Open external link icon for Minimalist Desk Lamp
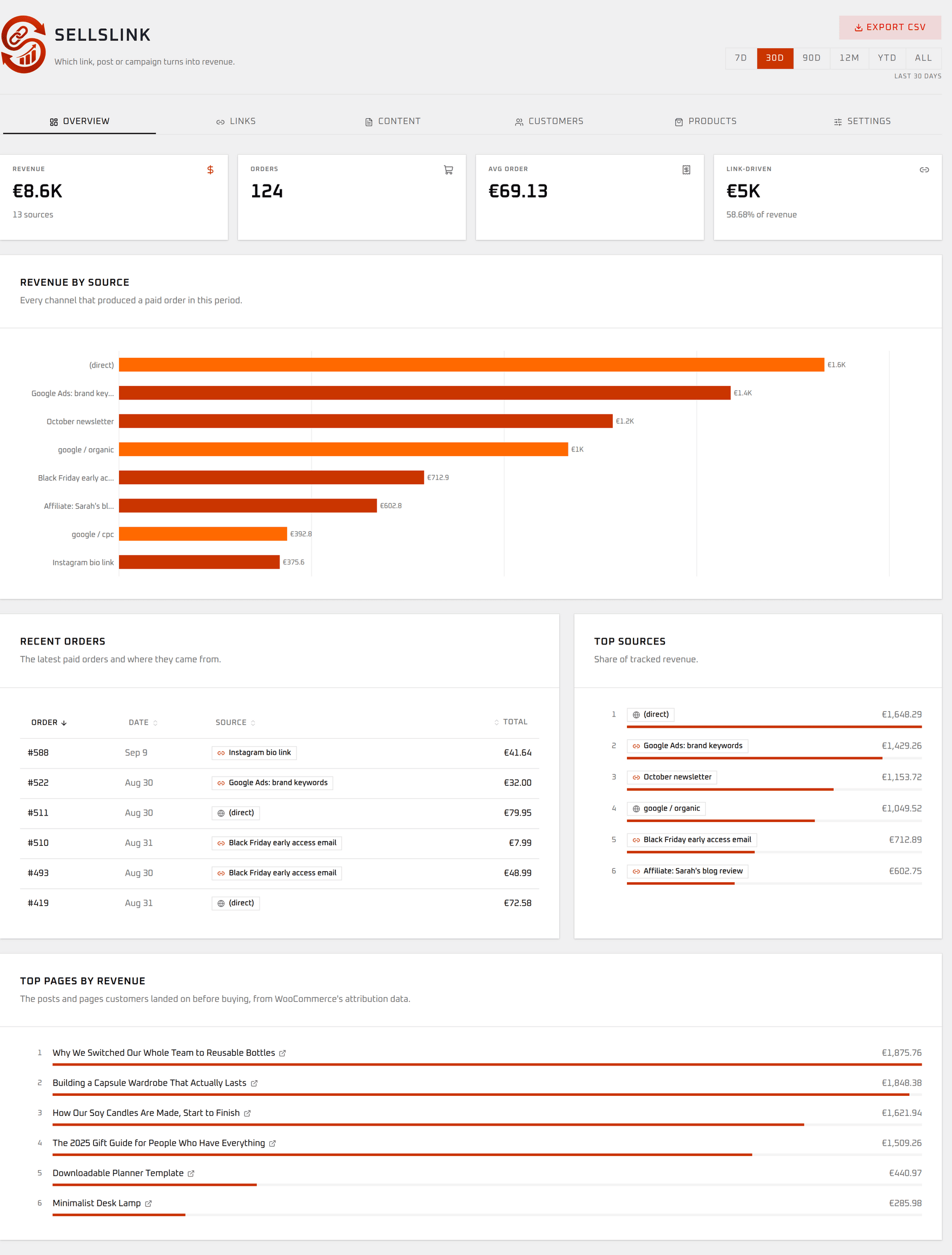Screen dimensions: 952x1255 point(148,1204)
